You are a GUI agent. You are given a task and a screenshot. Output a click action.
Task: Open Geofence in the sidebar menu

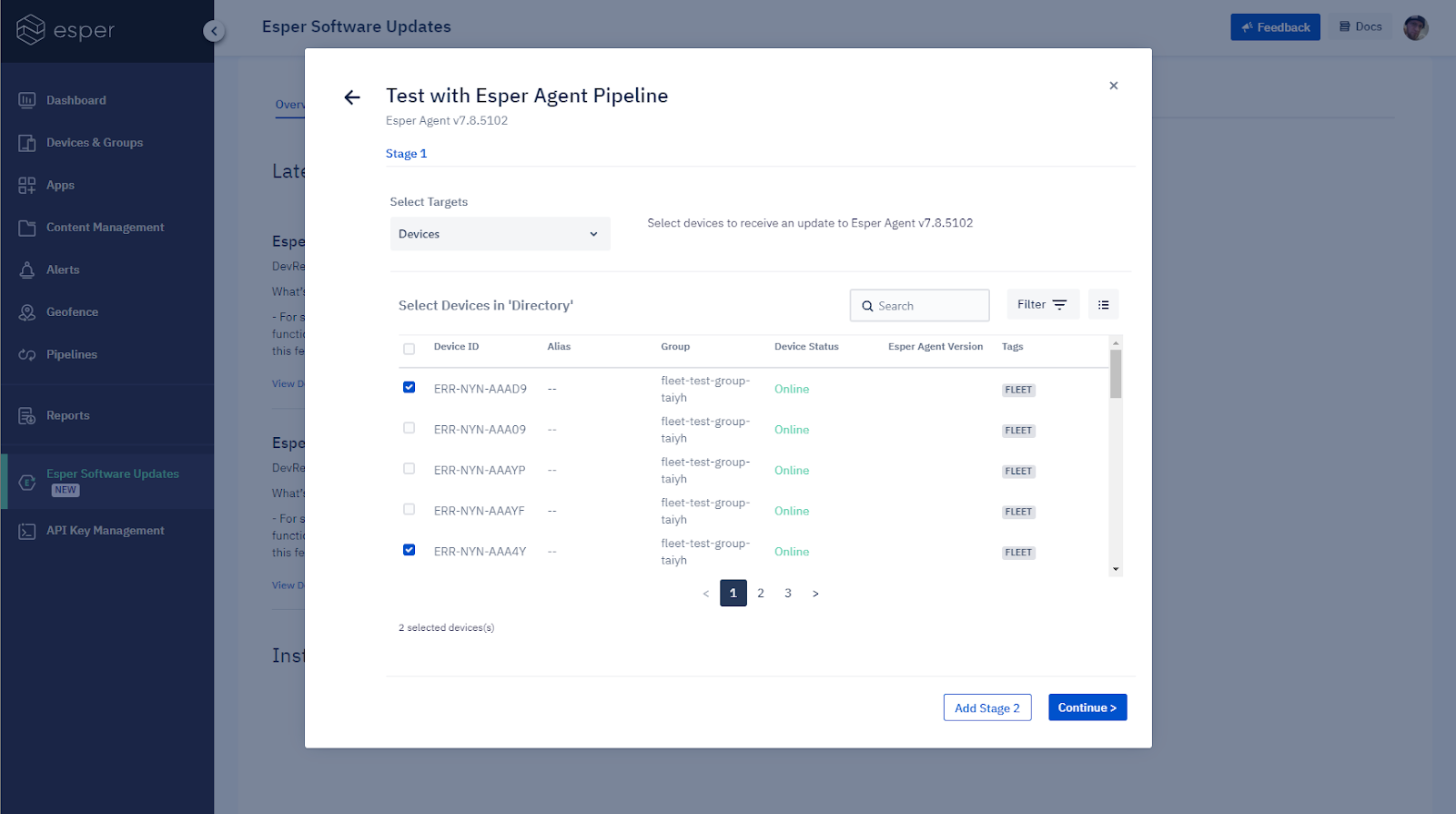[72, 312]
